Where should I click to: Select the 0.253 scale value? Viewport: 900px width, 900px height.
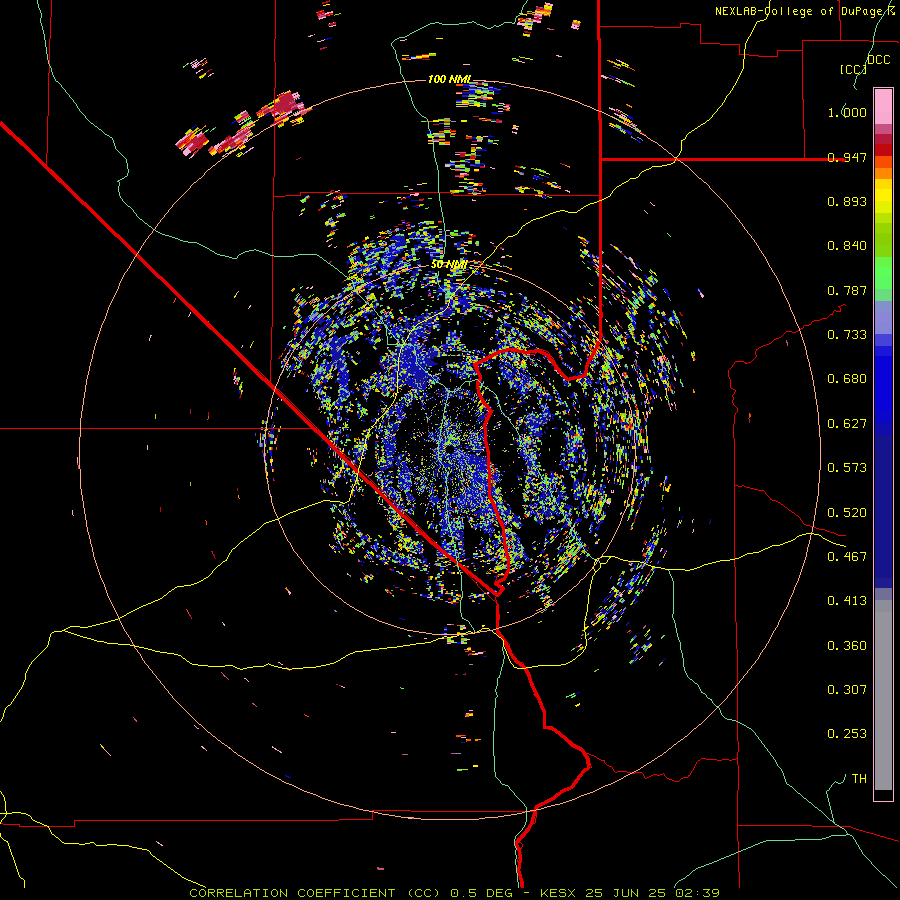pos(847,734)
